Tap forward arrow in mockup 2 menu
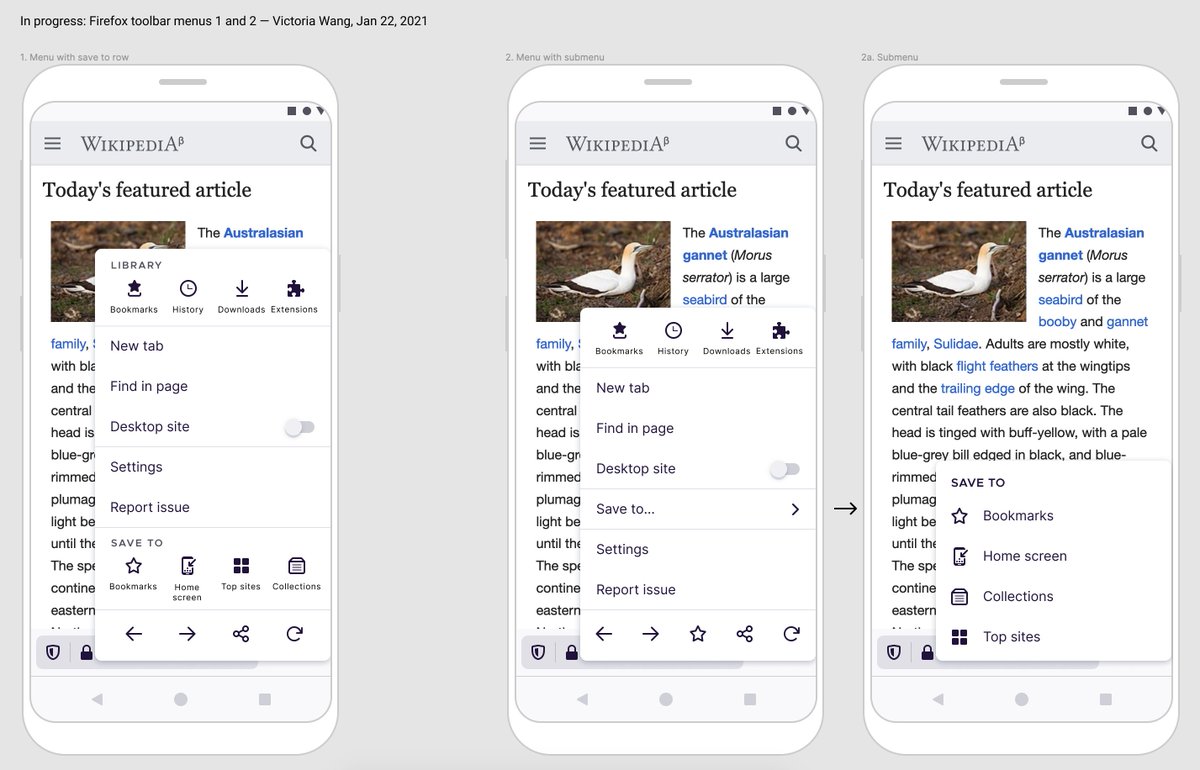The height and width of the screenshot is (770, 1200). pos(651,634)
